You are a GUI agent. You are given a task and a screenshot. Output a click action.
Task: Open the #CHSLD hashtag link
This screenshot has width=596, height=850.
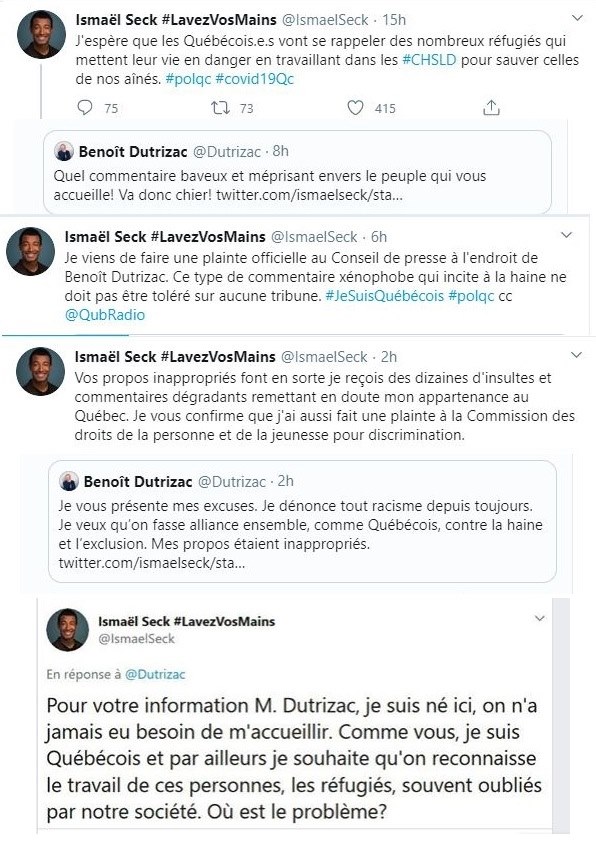tap(430, 60)
